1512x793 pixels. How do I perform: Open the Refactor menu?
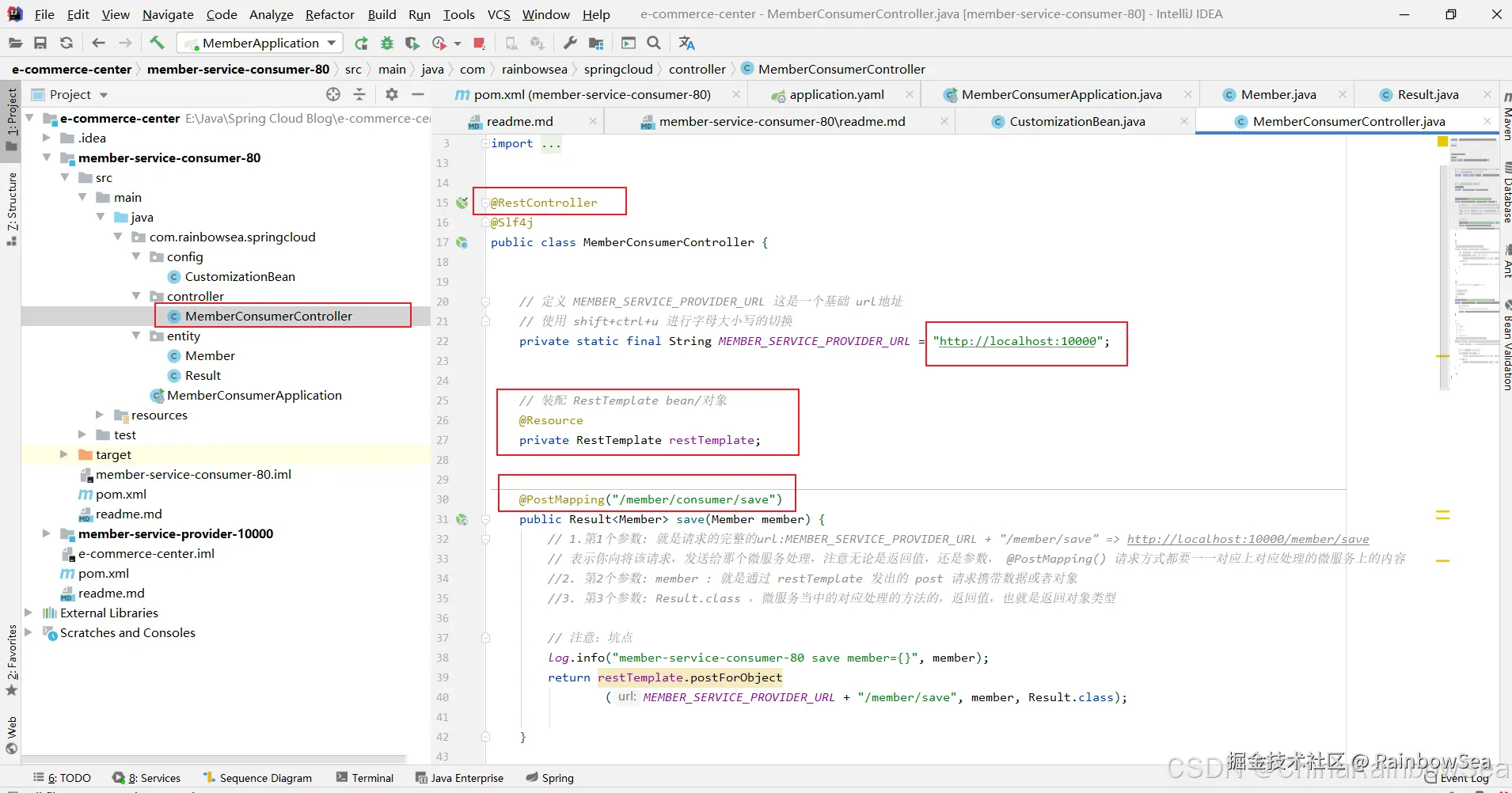click(330, 14)
